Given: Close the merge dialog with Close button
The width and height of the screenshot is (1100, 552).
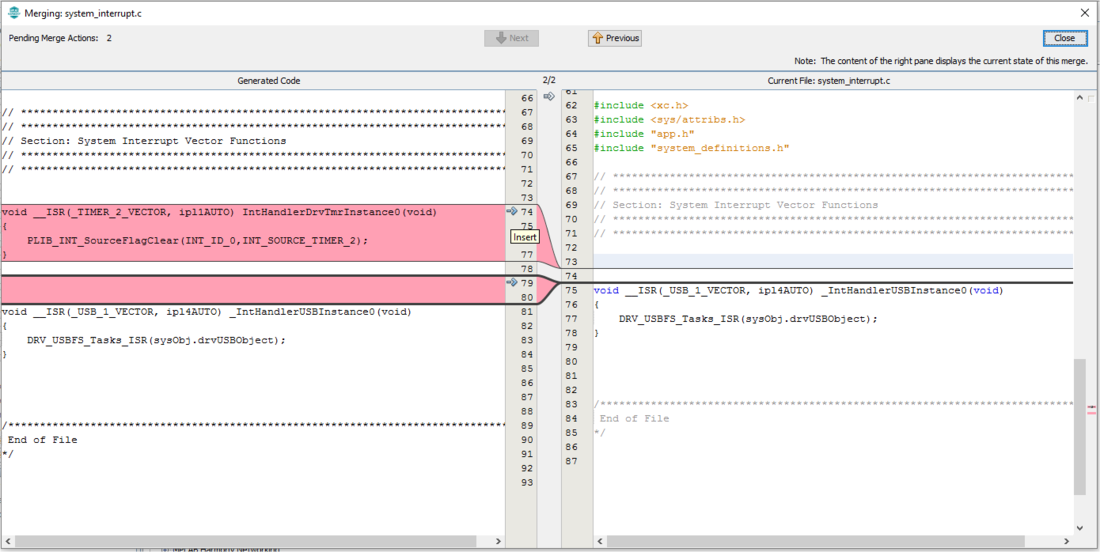Looking at the screenshot, I should [1064, 38].
